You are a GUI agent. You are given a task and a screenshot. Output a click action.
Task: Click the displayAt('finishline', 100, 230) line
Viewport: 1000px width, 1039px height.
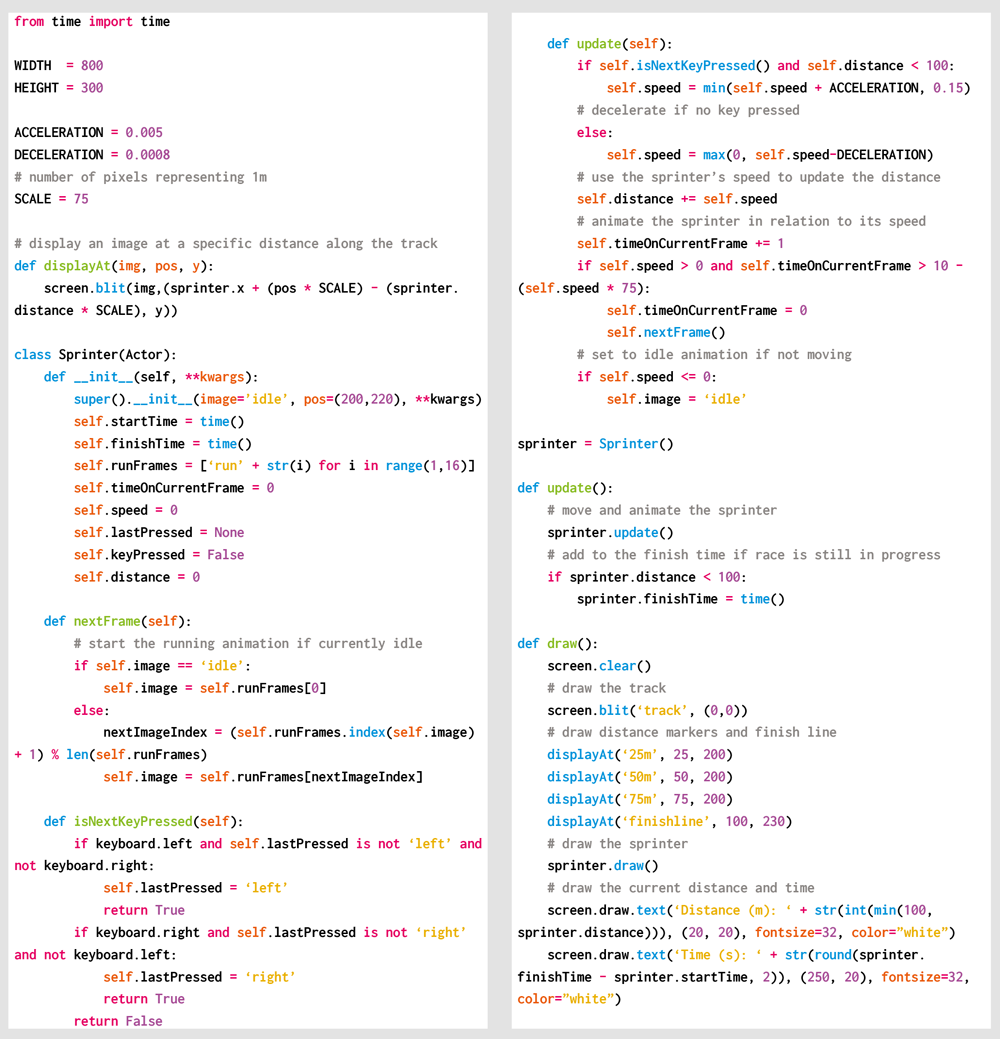(669, 821)
